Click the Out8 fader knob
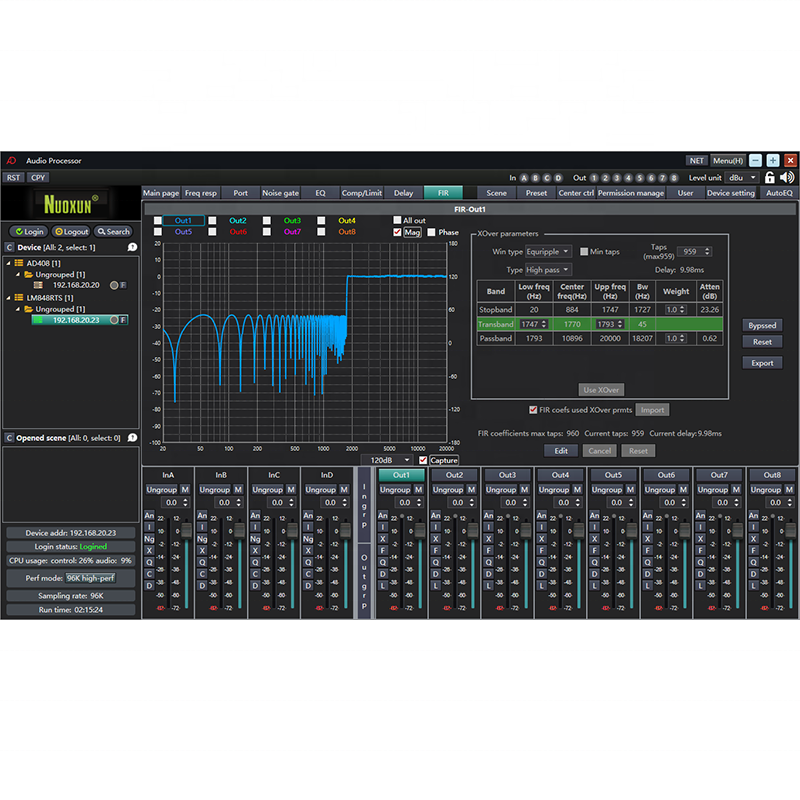This screenshot has height=800, width=800. [x=791, y=531]
